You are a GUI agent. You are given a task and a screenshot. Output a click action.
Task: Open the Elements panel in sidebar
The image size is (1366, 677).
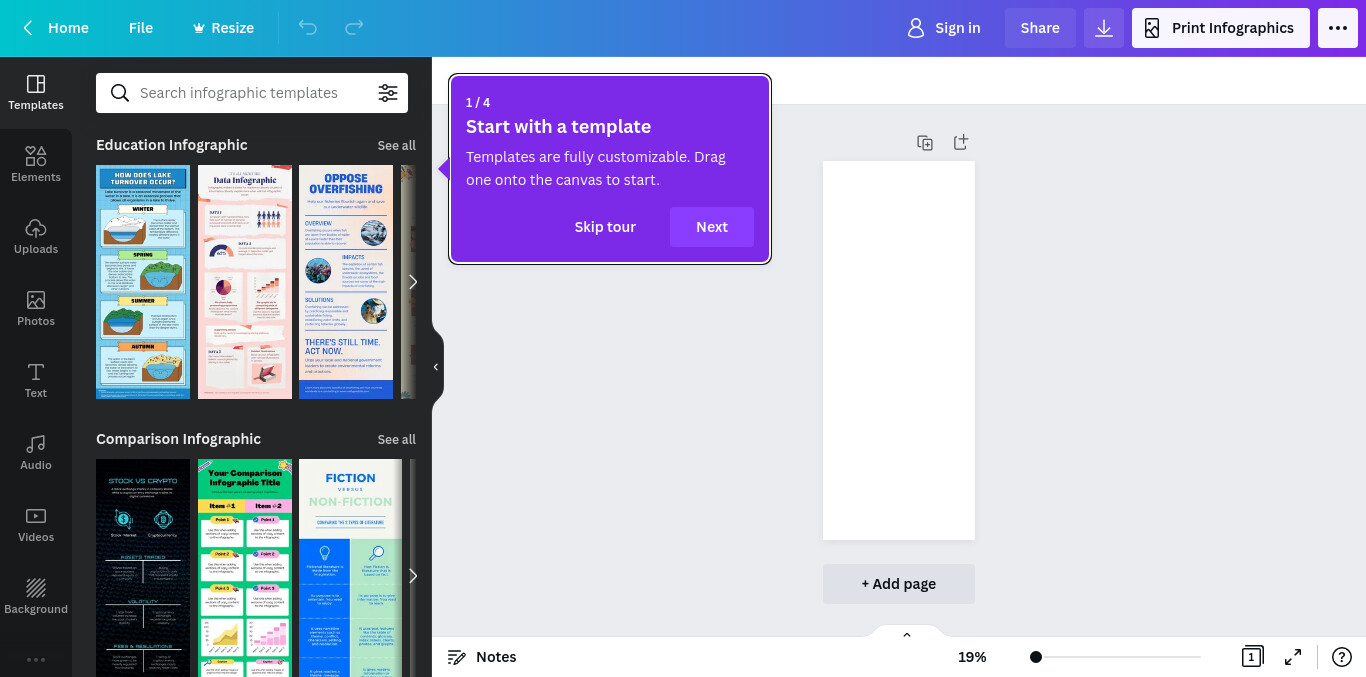click(x=36, y=165)
